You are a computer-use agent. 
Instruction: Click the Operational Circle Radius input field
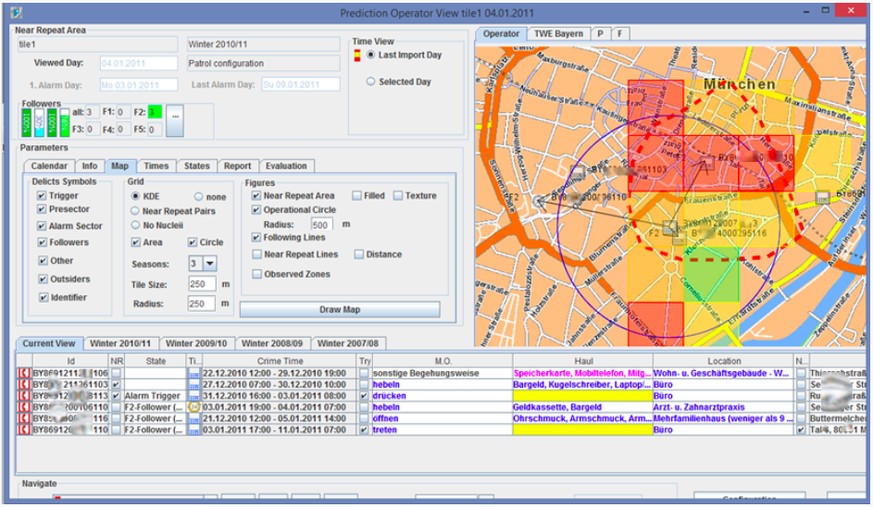(321, 225)
